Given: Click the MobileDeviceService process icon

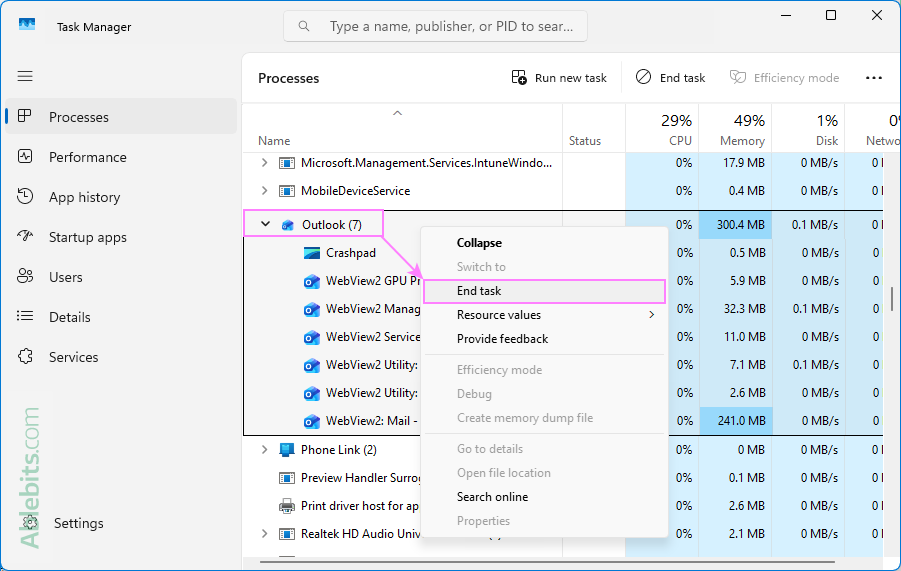Looking at the screenshot, I should point(286,191).
